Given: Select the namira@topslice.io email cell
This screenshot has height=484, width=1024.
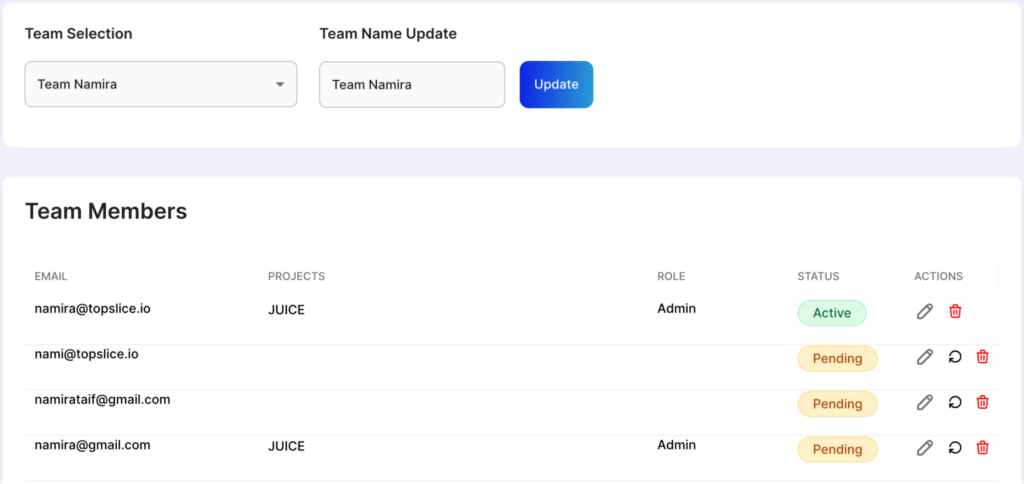Looking at the screenshot, I should tap(92, 309).
